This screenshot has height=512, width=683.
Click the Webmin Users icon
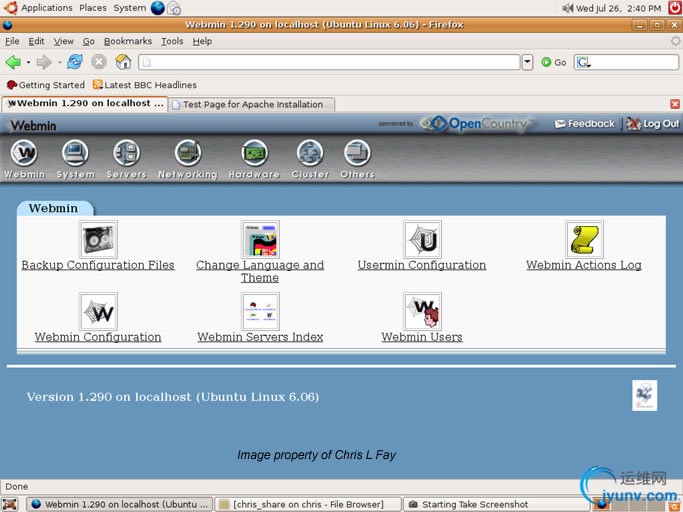423,311
